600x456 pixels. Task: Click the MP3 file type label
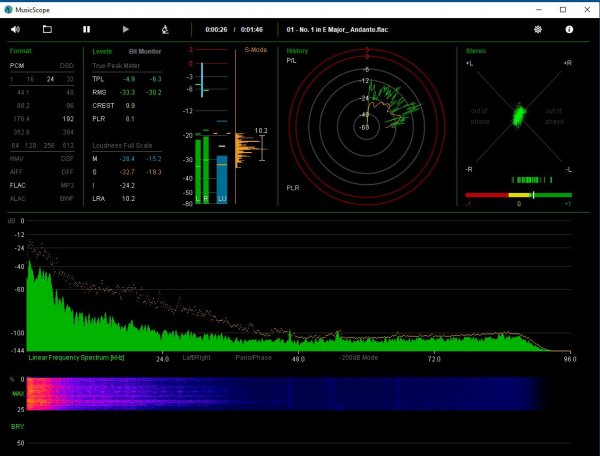pos(67,186)
